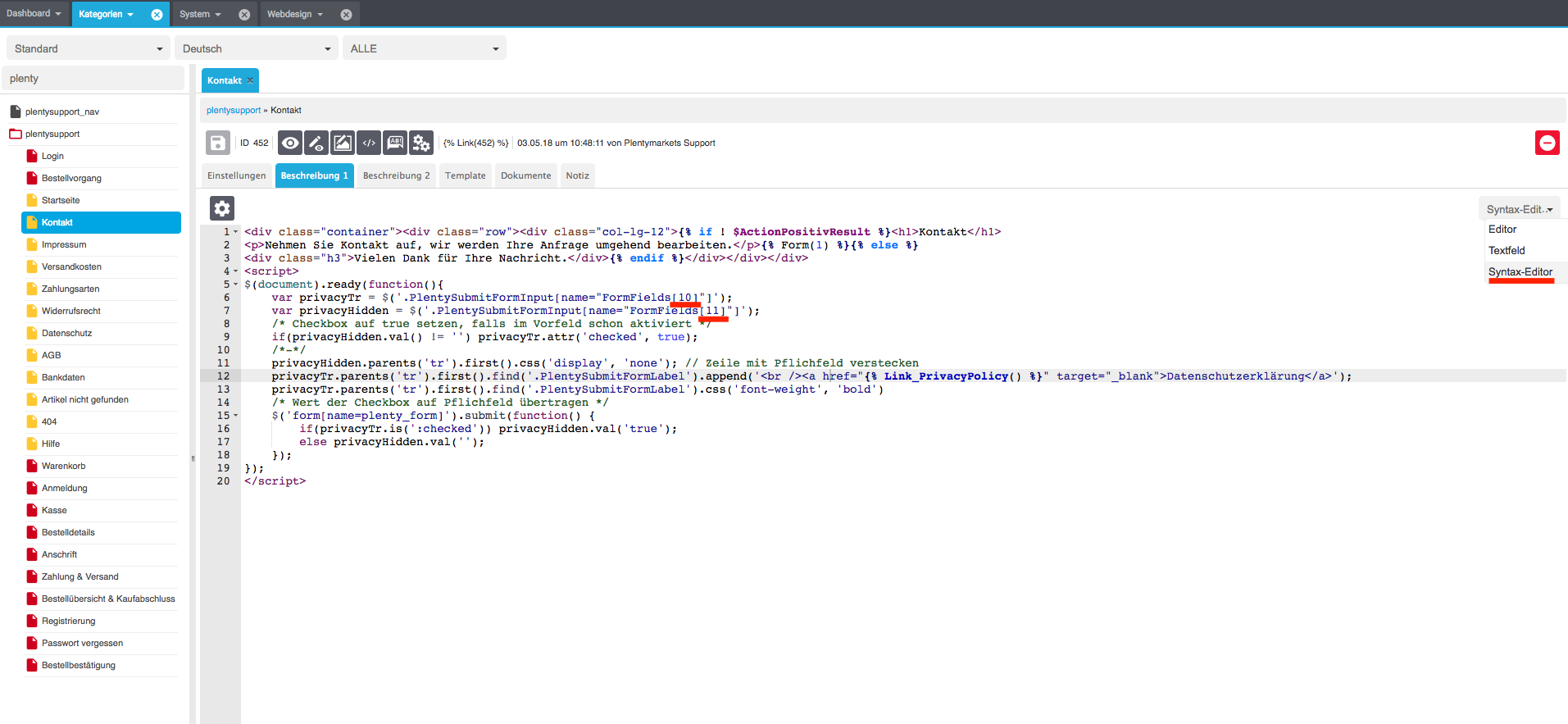
Task: Open the Deutsch language dropdown
Action: 257,48
